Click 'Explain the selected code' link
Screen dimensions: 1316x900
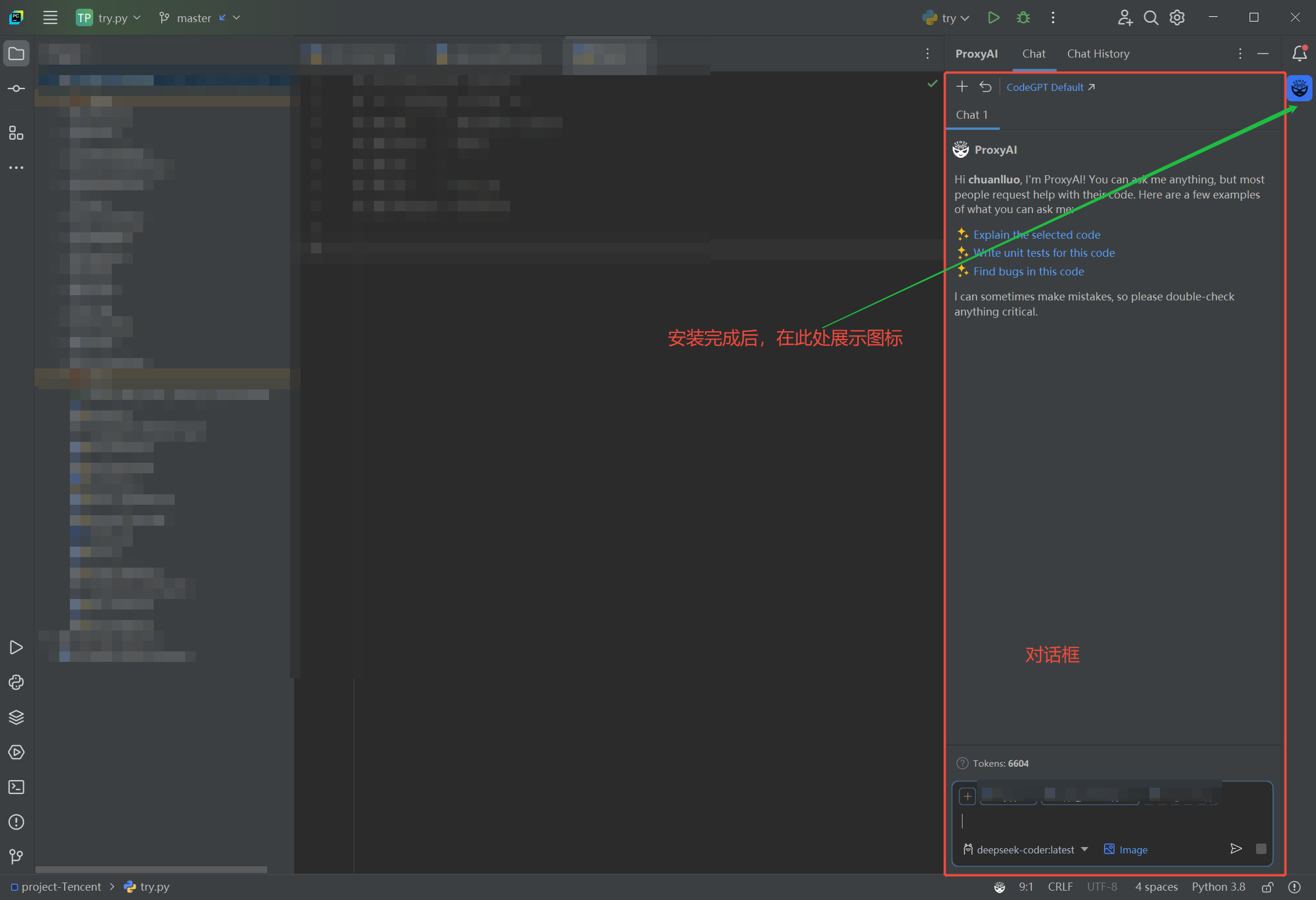[x=1036, y=235]
